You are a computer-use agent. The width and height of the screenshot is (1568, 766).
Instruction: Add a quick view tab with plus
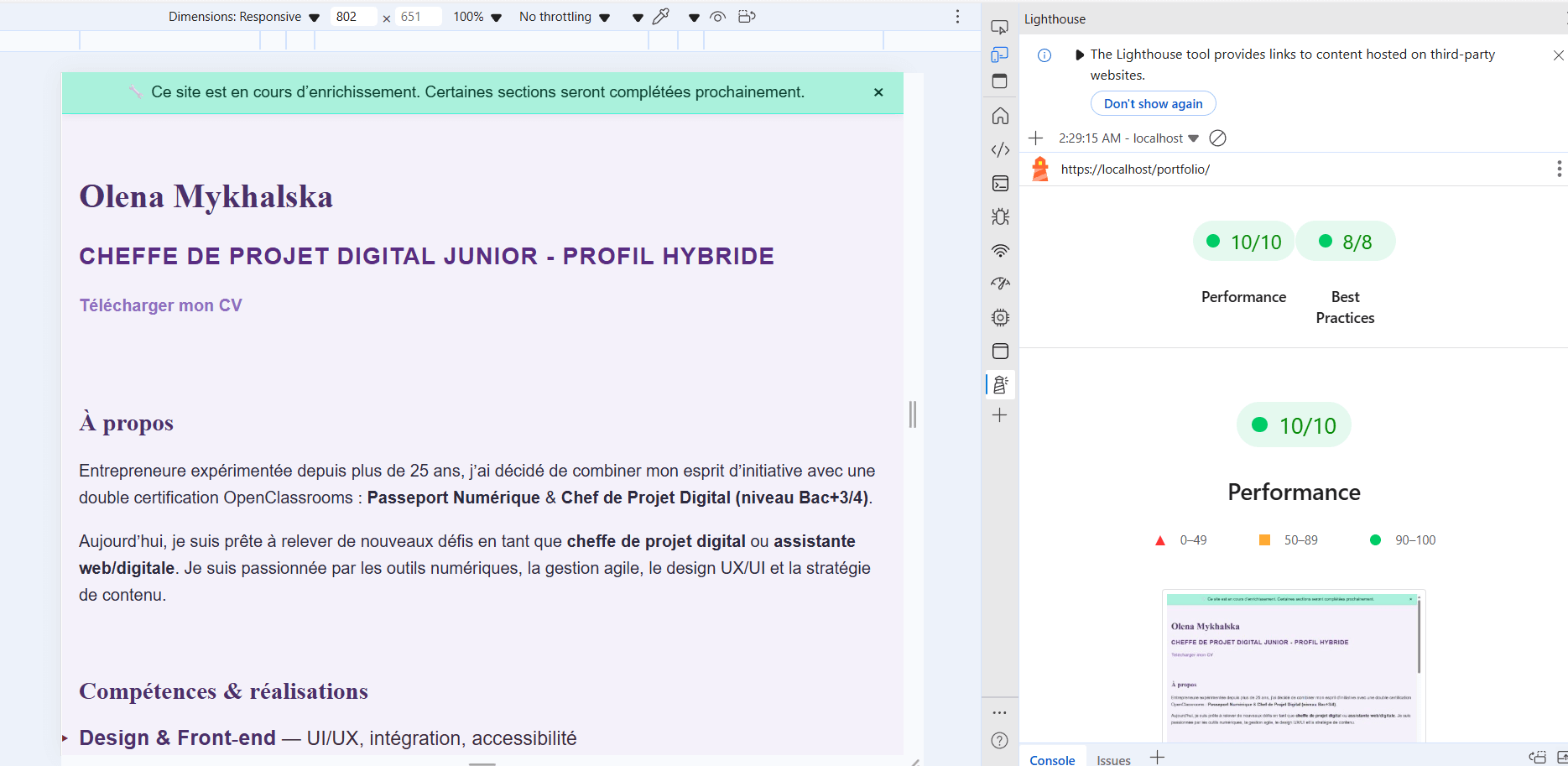(x=1157, y=758)
